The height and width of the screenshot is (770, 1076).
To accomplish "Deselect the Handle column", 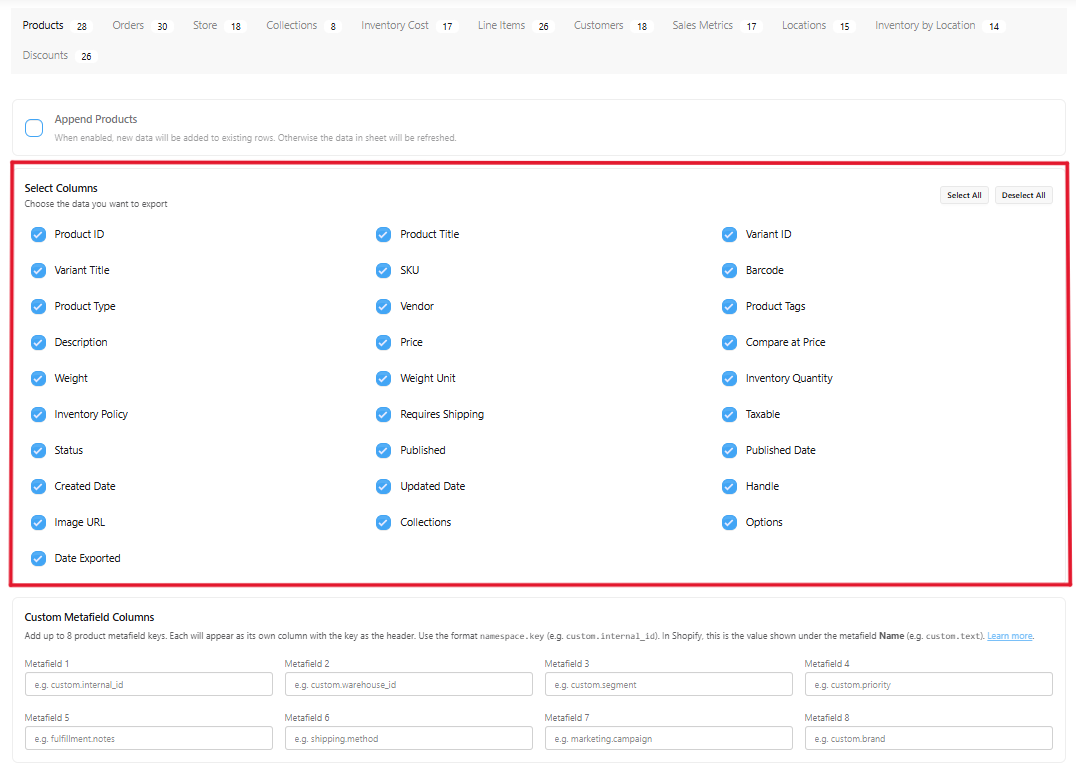I will pyautogui.click(x=729, y=487).
